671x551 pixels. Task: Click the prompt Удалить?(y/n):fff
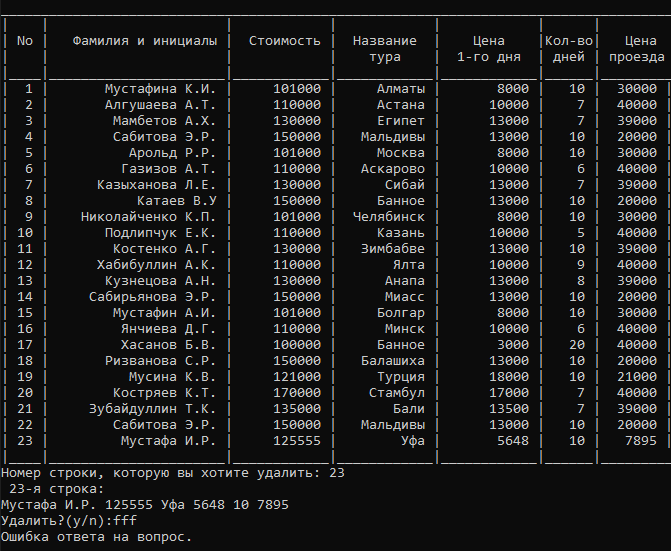point(69,521)
